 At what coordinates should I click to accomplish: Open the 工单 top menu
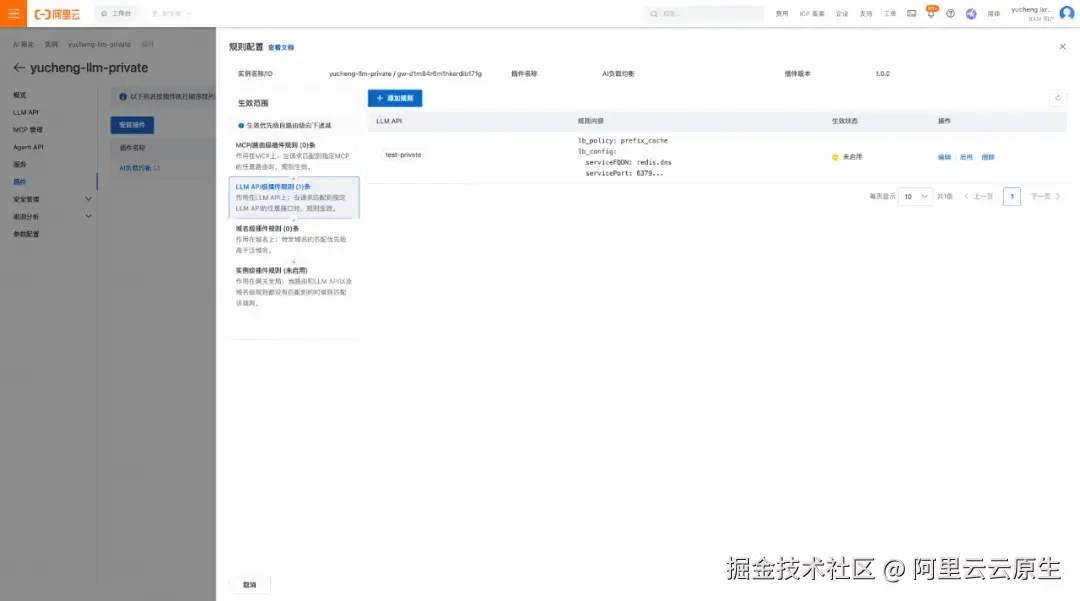click(890, 14)
